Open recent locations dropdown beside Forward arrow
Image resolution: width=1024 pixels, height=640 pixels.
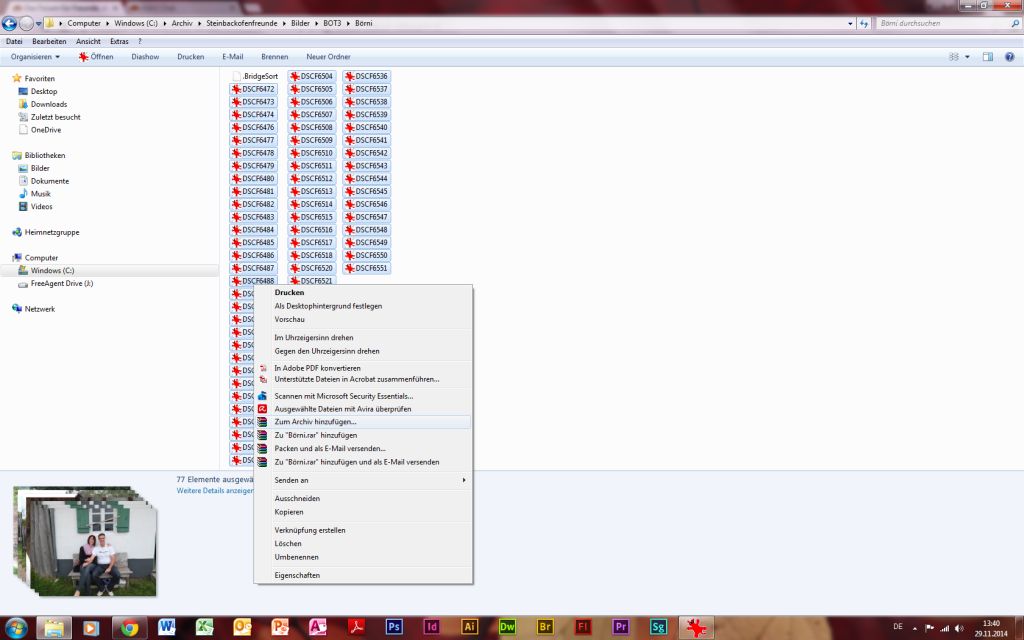(x=39, y=24)
